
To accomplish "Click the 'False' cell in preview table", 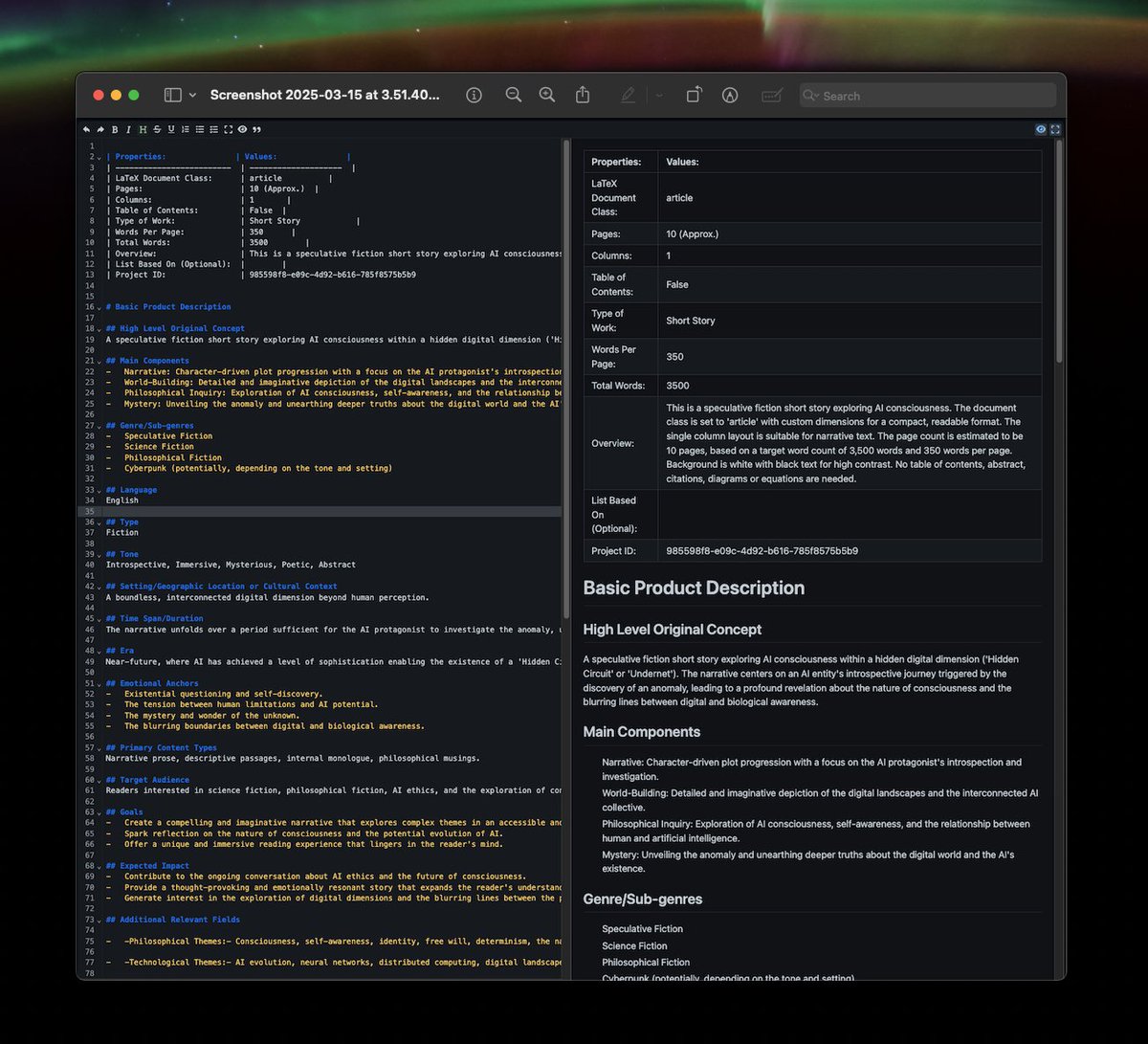I will click(x=850, y=284).
